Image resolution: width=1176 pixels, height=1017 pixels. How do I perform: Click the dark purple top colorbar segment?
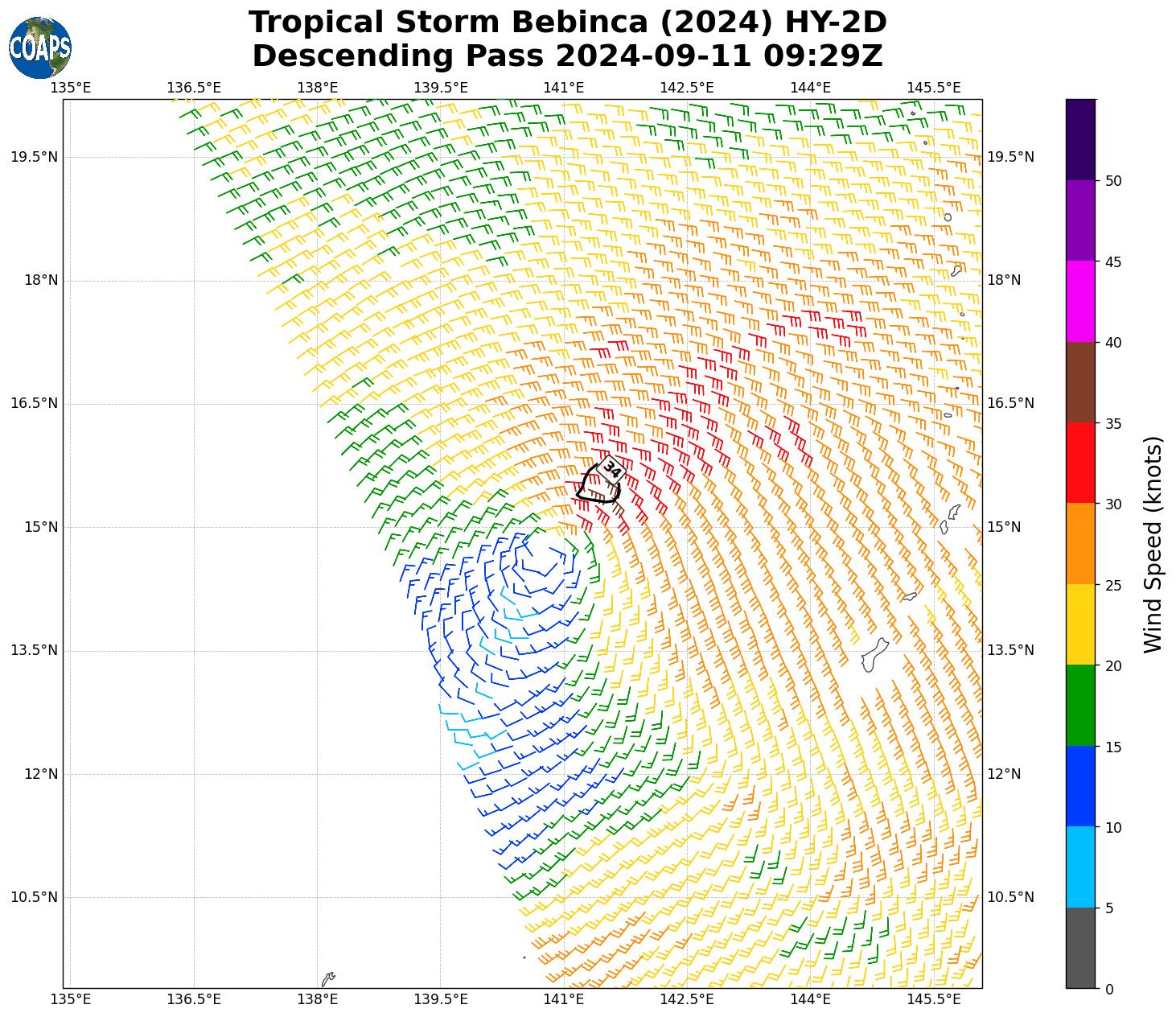[1080, 139]
